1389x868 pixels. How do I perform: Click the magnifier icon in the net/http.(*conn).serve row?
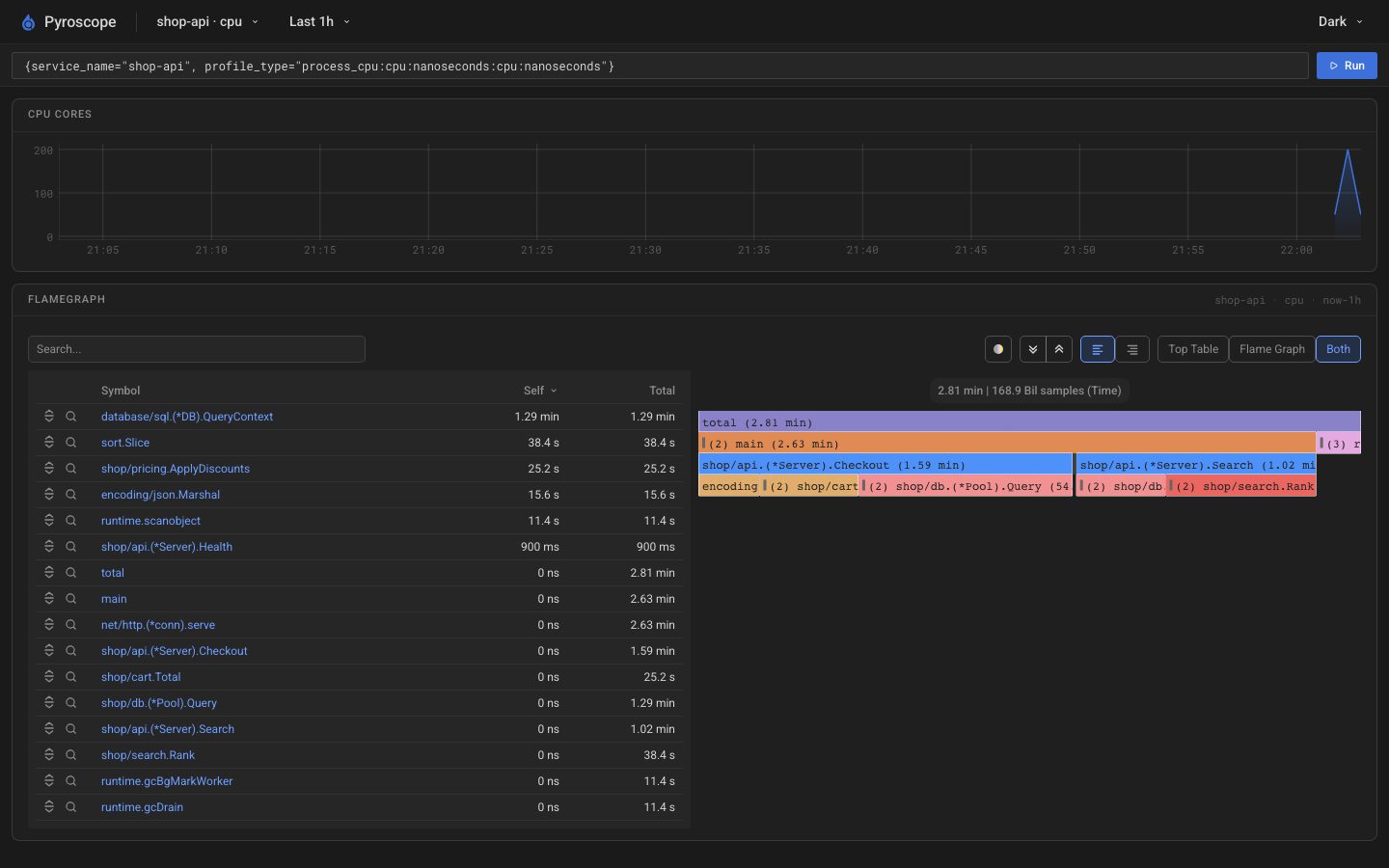pyautogui.click(x=71, y=625)
